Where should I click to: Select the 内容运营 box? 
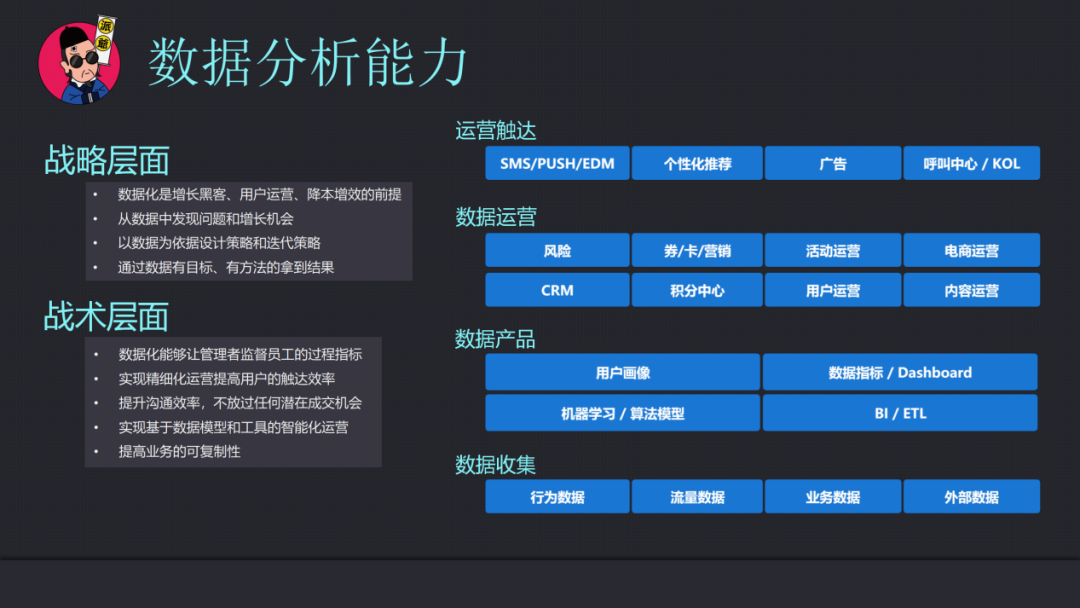pyautogui.click(x=971, y=290)
